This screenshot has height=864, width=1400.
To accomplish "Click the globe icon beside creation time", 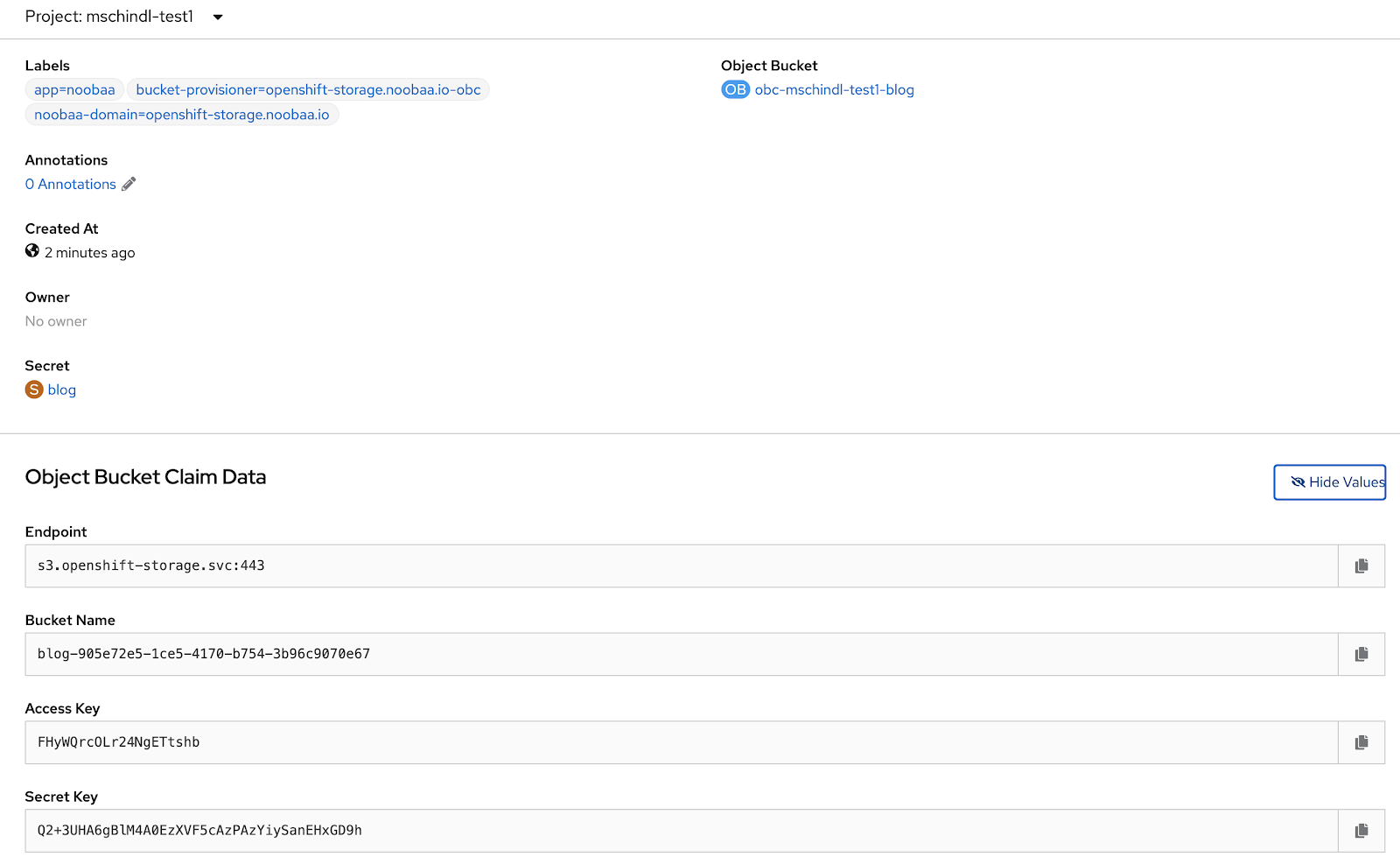I will coord(32,251).
